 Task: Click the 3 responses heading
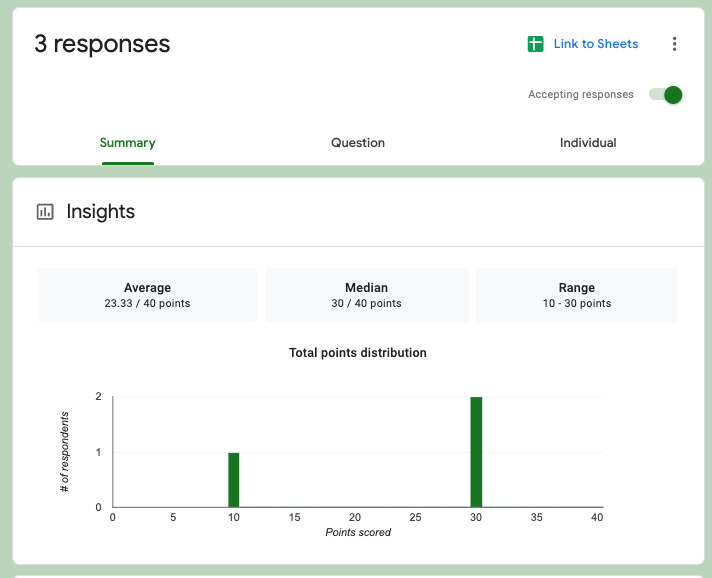[x=102, y=44]
